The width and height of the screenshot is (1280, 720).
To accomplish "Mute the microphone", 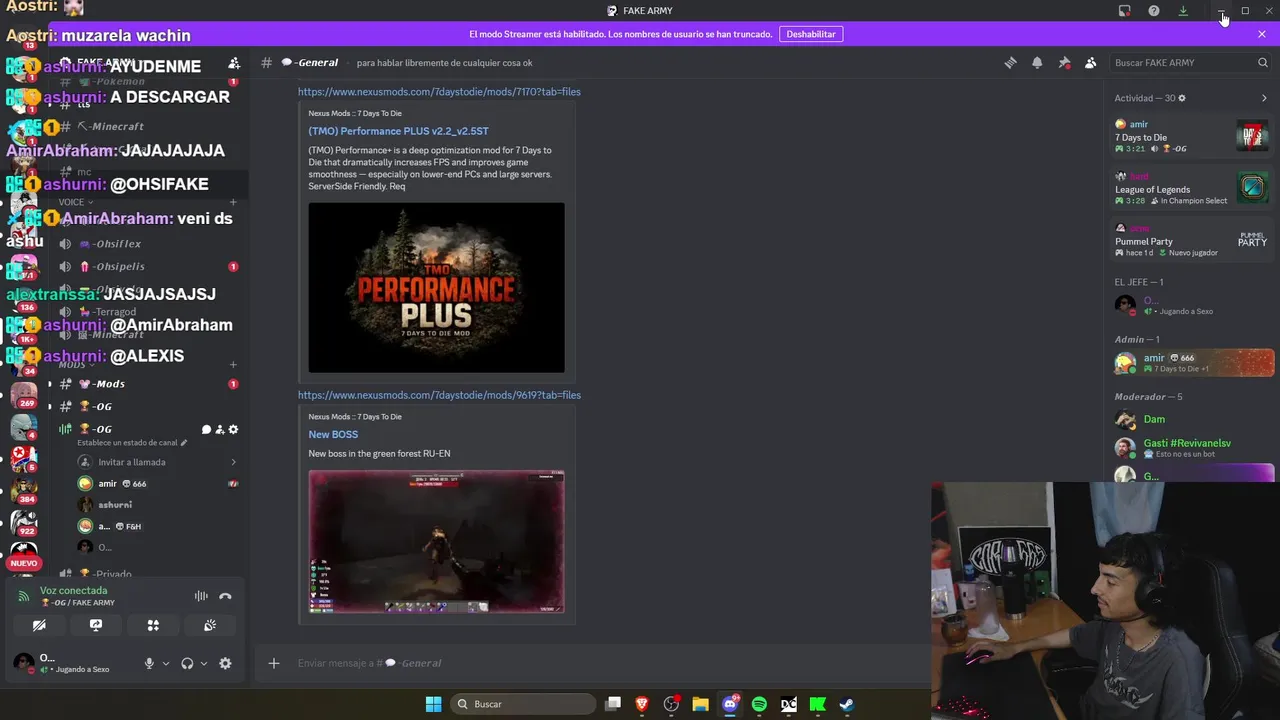I will 149,663.
